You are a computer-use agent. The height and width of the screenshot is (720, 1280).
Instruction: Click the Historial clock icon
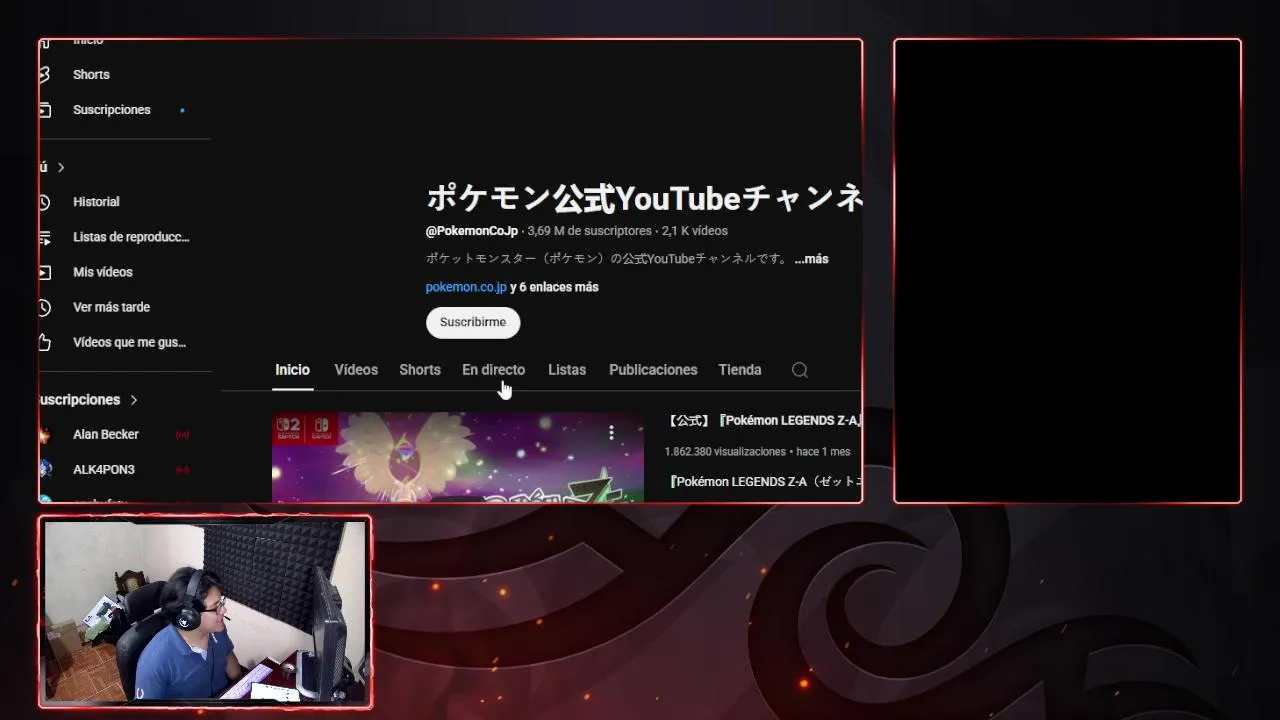(x=44, y=202)
